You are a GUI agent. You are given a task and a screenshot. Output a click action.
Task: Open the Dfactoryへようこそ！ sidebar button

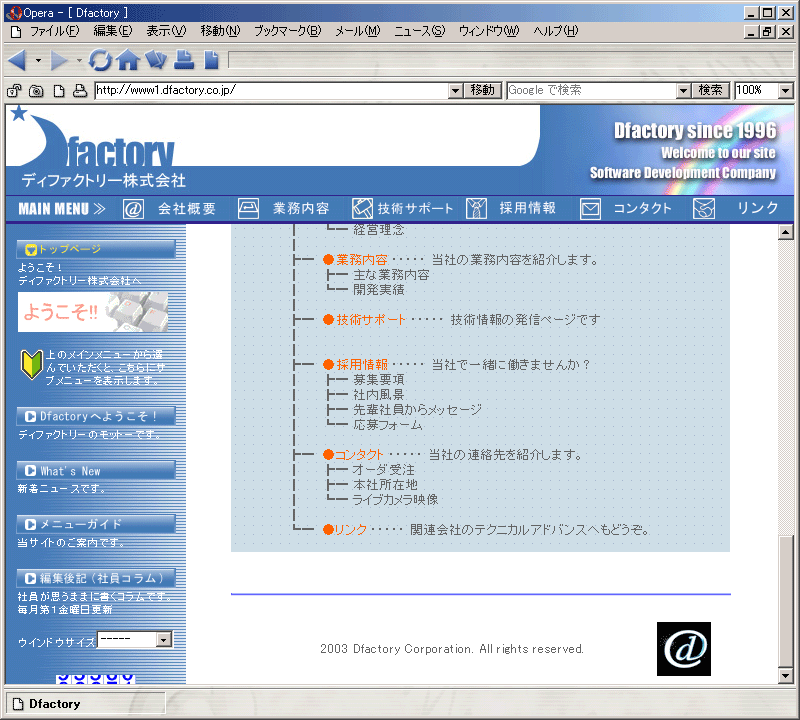(96, 416)
